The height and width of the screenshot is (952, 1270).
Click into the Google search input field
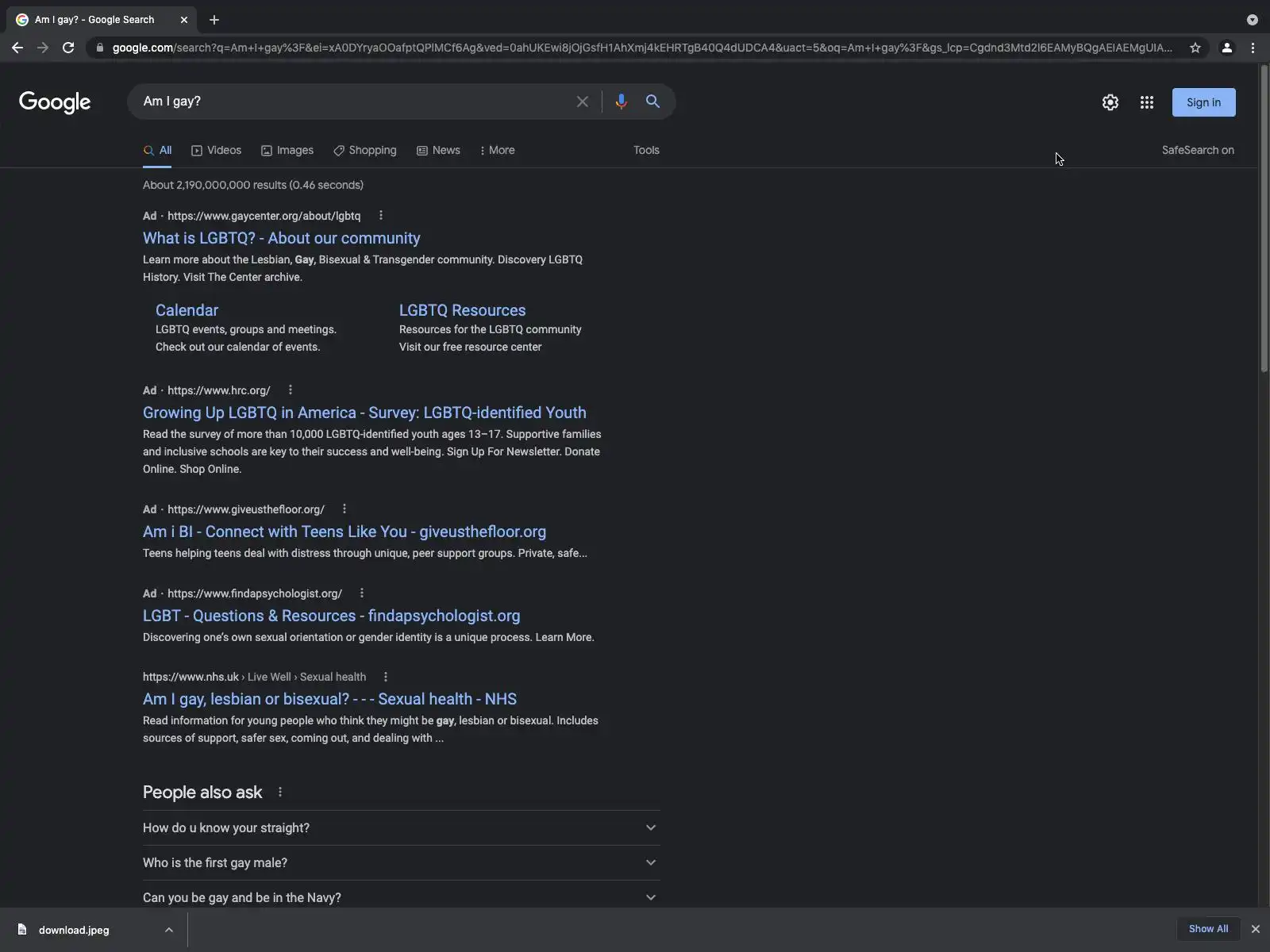pyautogui.click(x=349, y=102)
